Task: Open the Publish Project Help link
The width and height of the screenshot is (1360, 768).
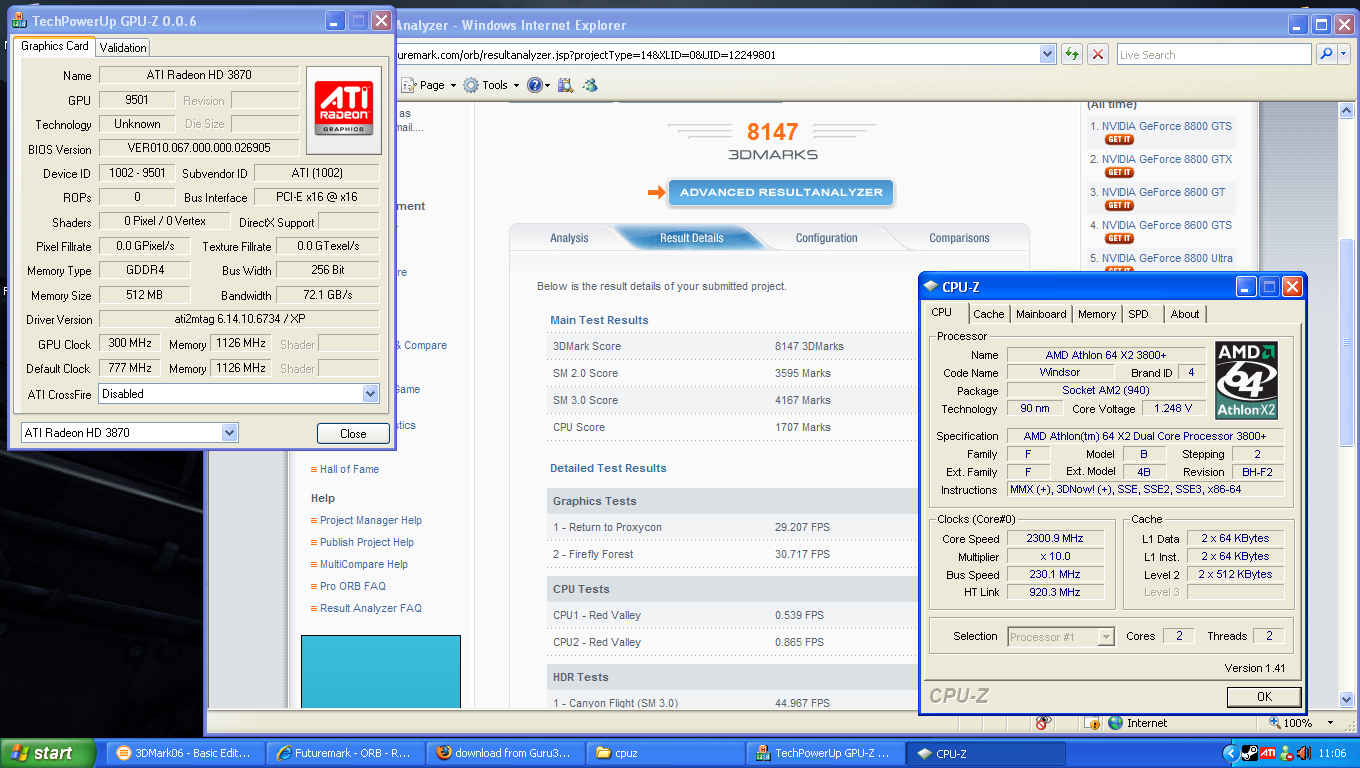Action: [367, 542]
